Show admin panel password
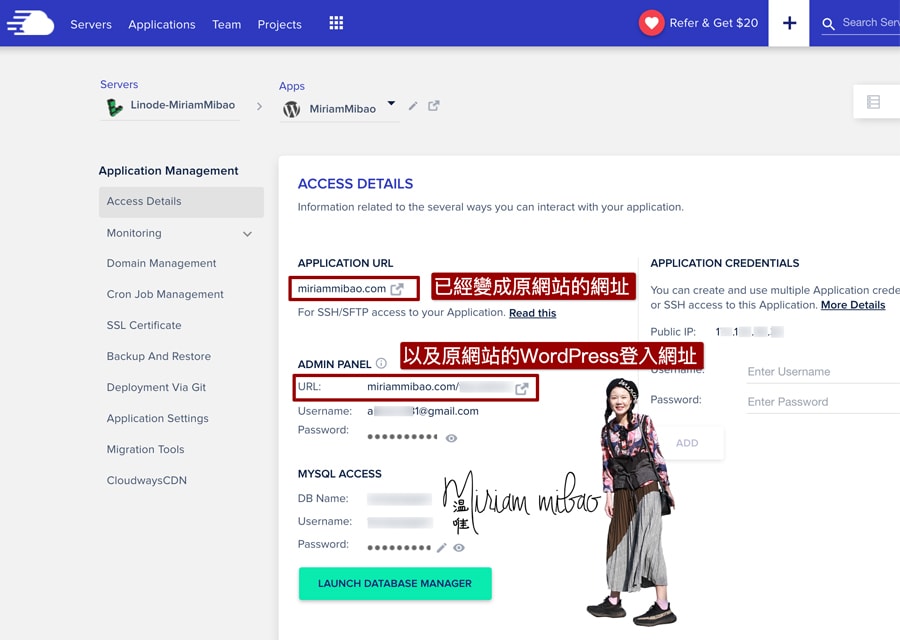Image resolution: width=900 pixels, height=640 pixels. pos(451,438)
